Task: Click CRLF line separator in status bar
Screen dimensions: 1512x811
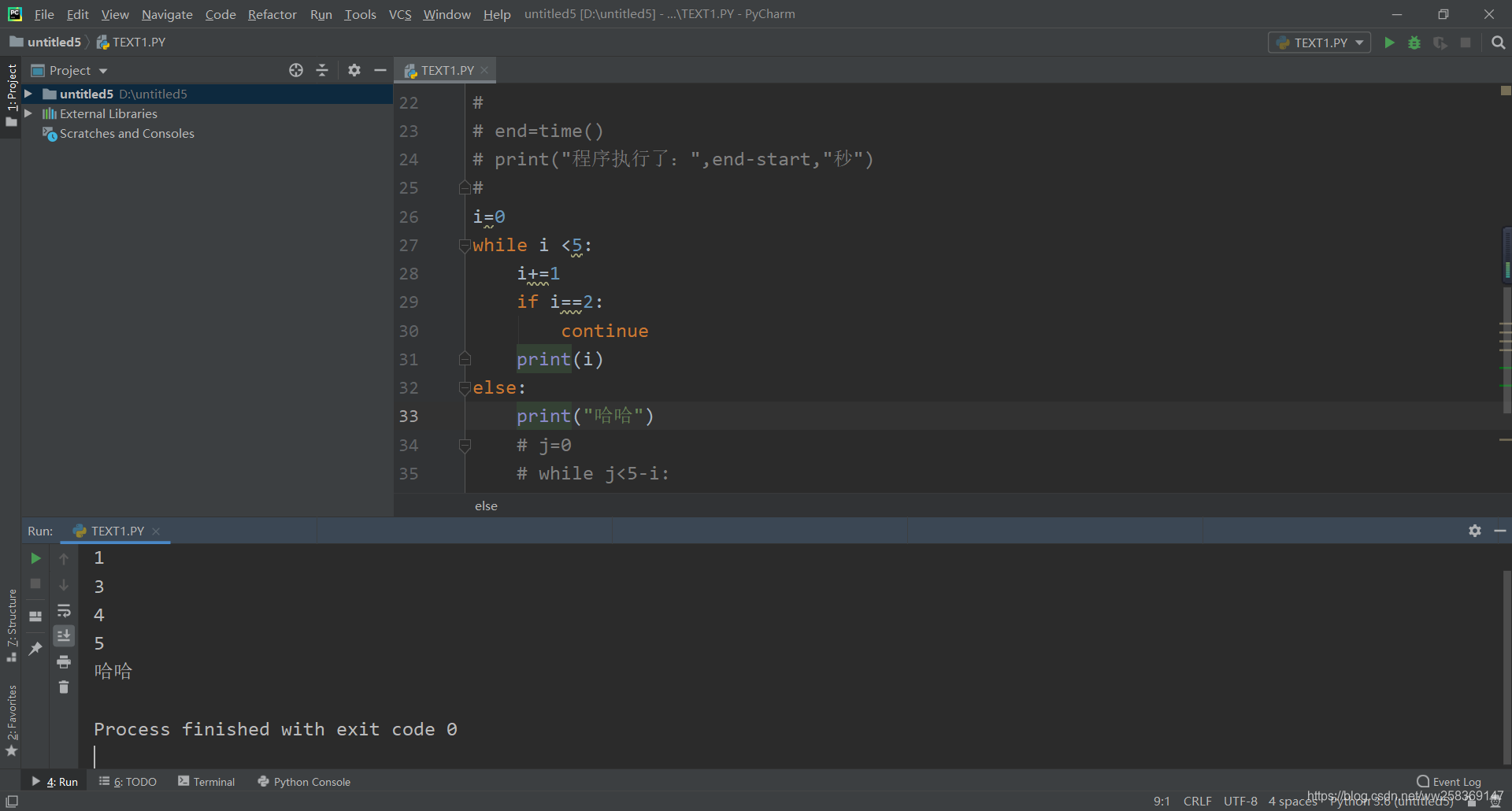Action: (1197, 801)
